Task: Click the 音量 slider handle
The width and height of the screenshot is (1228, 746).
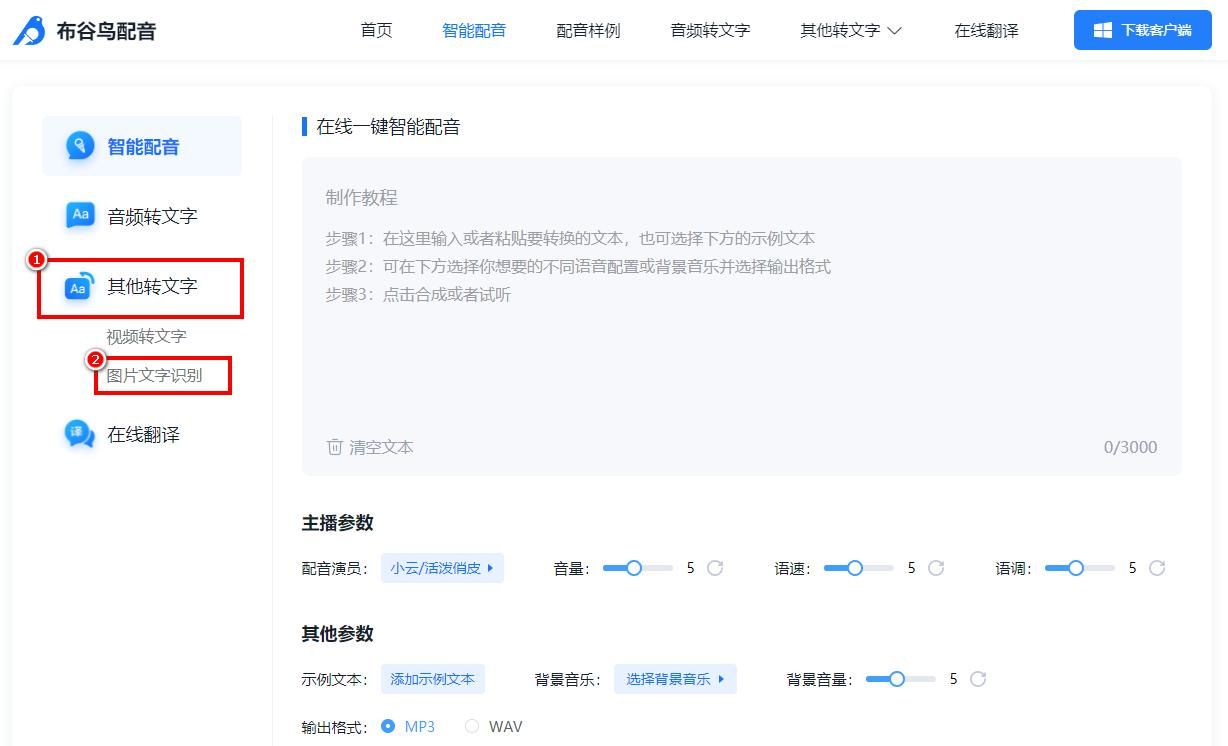Action: click(634, 568)
